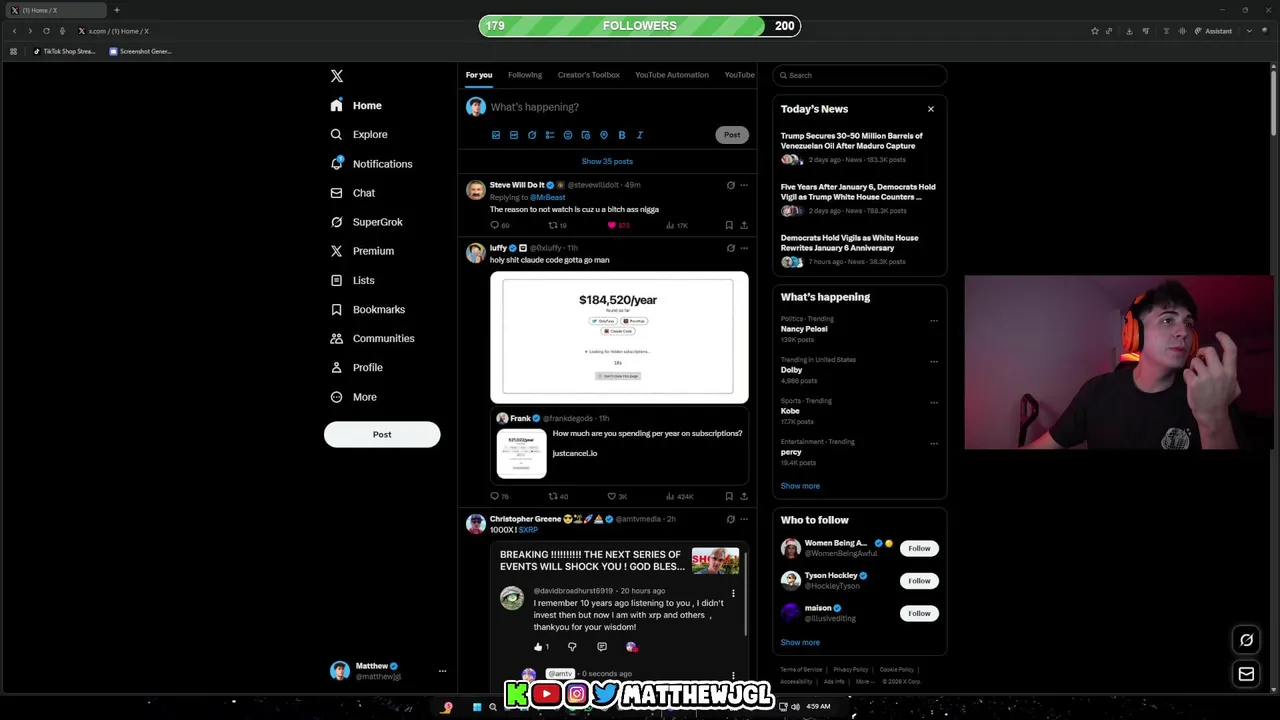Screen dimensions: 1280x720
Task: Open Matthew account menu three dots
Action: [x=442, y=671]
